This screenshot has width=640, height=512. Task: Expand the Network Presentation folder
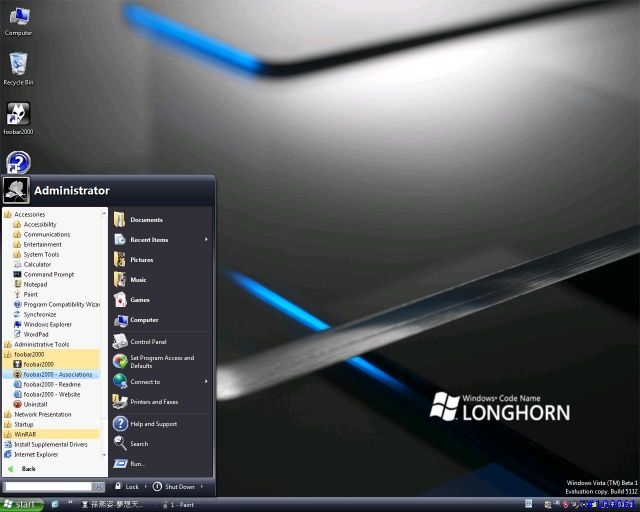point(38,414)
